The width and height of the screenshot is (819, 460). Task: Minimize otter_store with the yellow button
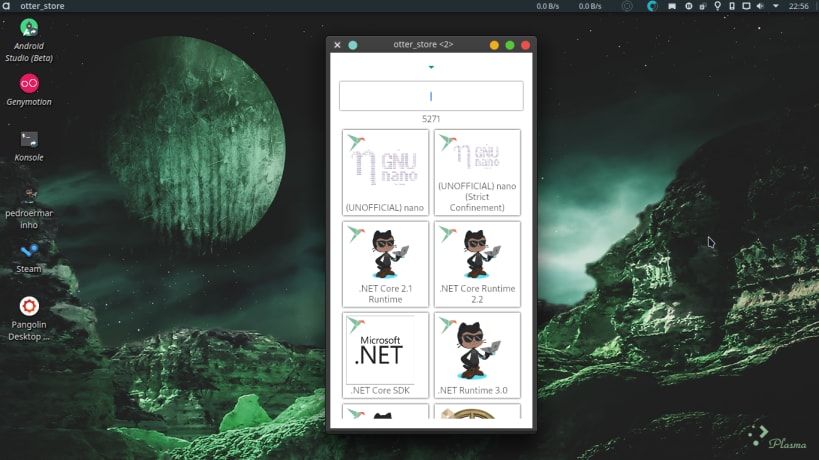coord(494,45)
